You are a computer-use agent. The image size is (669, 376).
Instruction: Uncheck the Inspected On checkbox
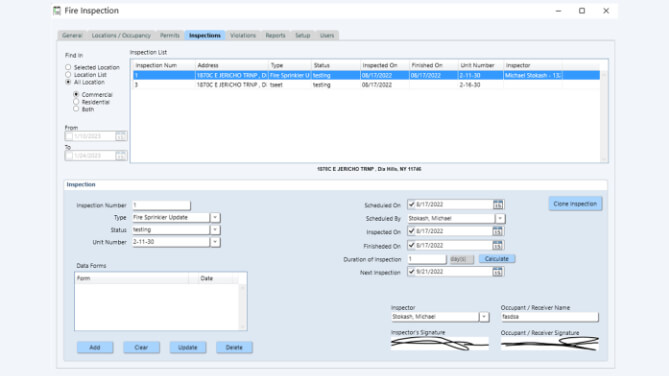click(x=411, y=231)
